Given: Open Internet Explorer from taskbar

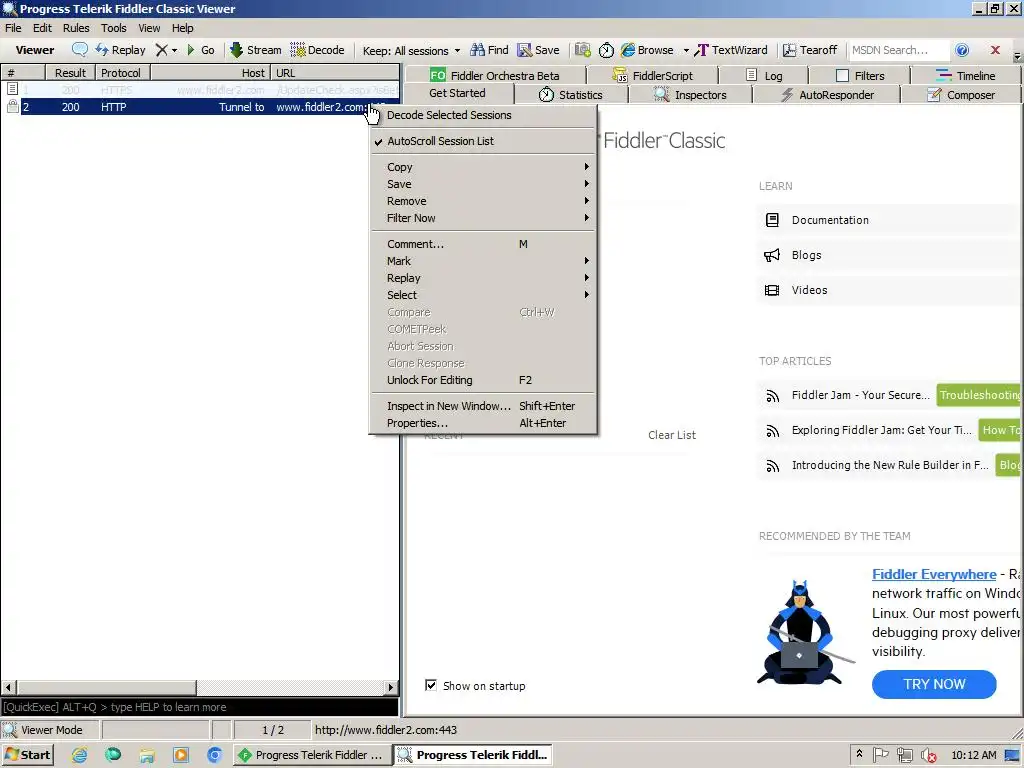Looking at the screenshot, I should [x=79, y=755].
